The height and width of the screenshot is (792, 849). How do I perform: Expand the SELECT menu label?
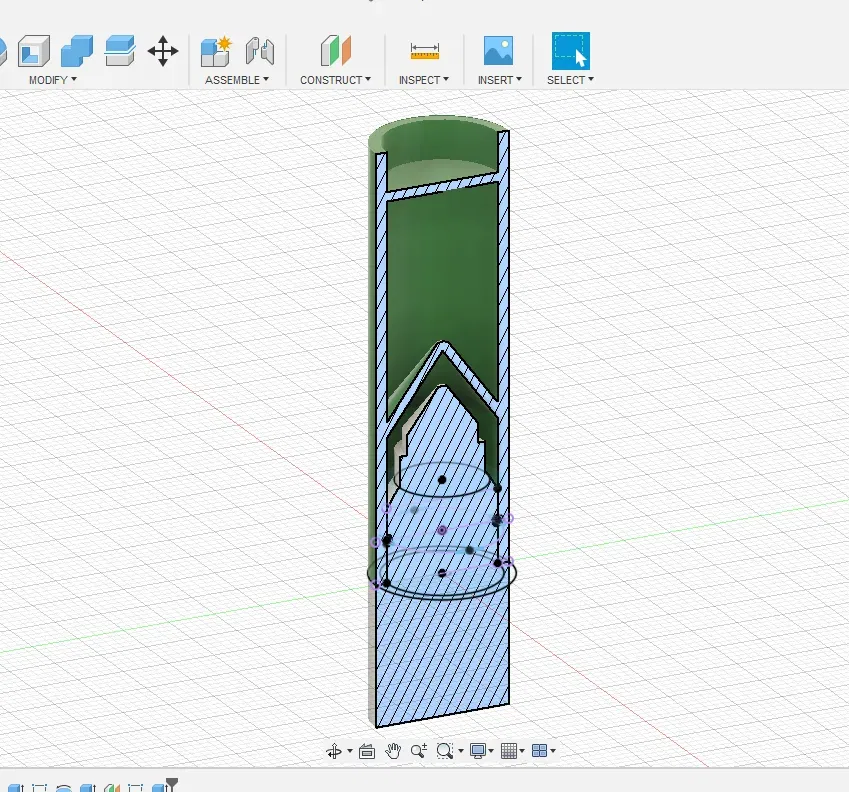pyautogui.click(x=570, y=80)
